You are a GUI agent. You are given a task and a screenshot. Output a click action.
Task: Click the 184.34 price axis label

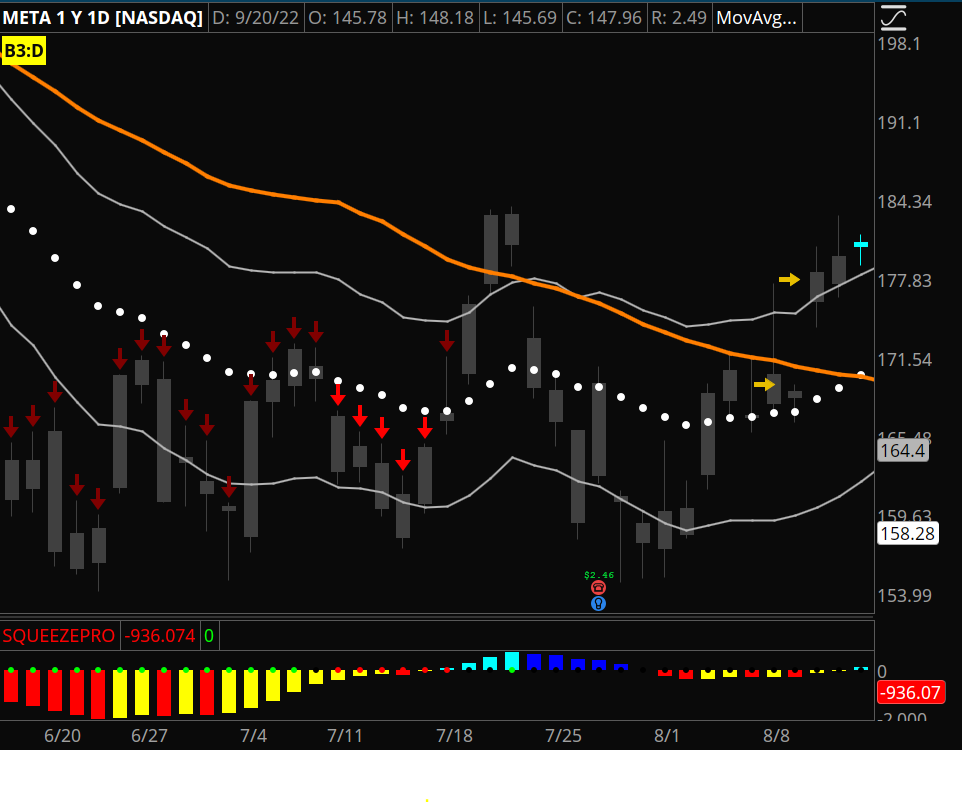[904, 201]
